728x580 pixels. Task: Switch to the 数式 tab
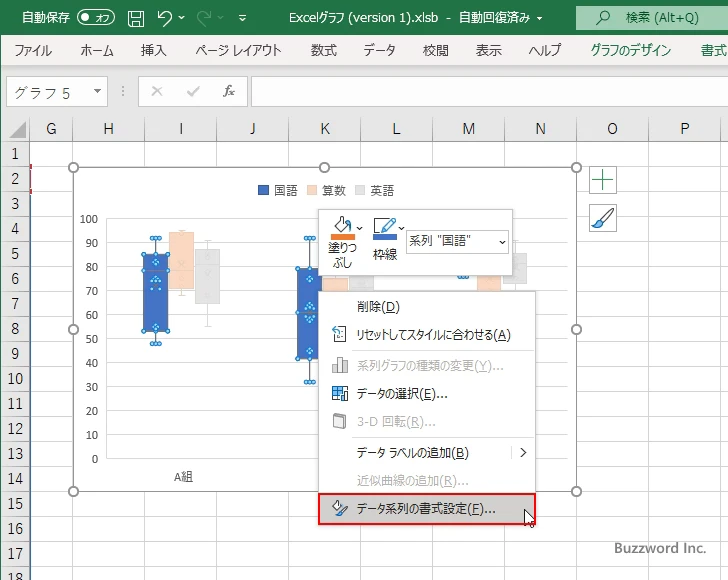[324, 50]
